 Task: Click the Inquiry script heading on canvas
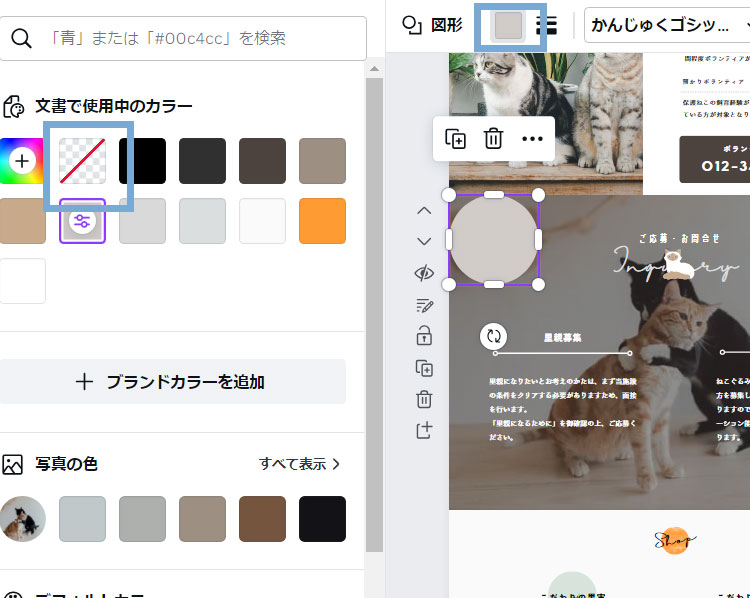[678, 266]
